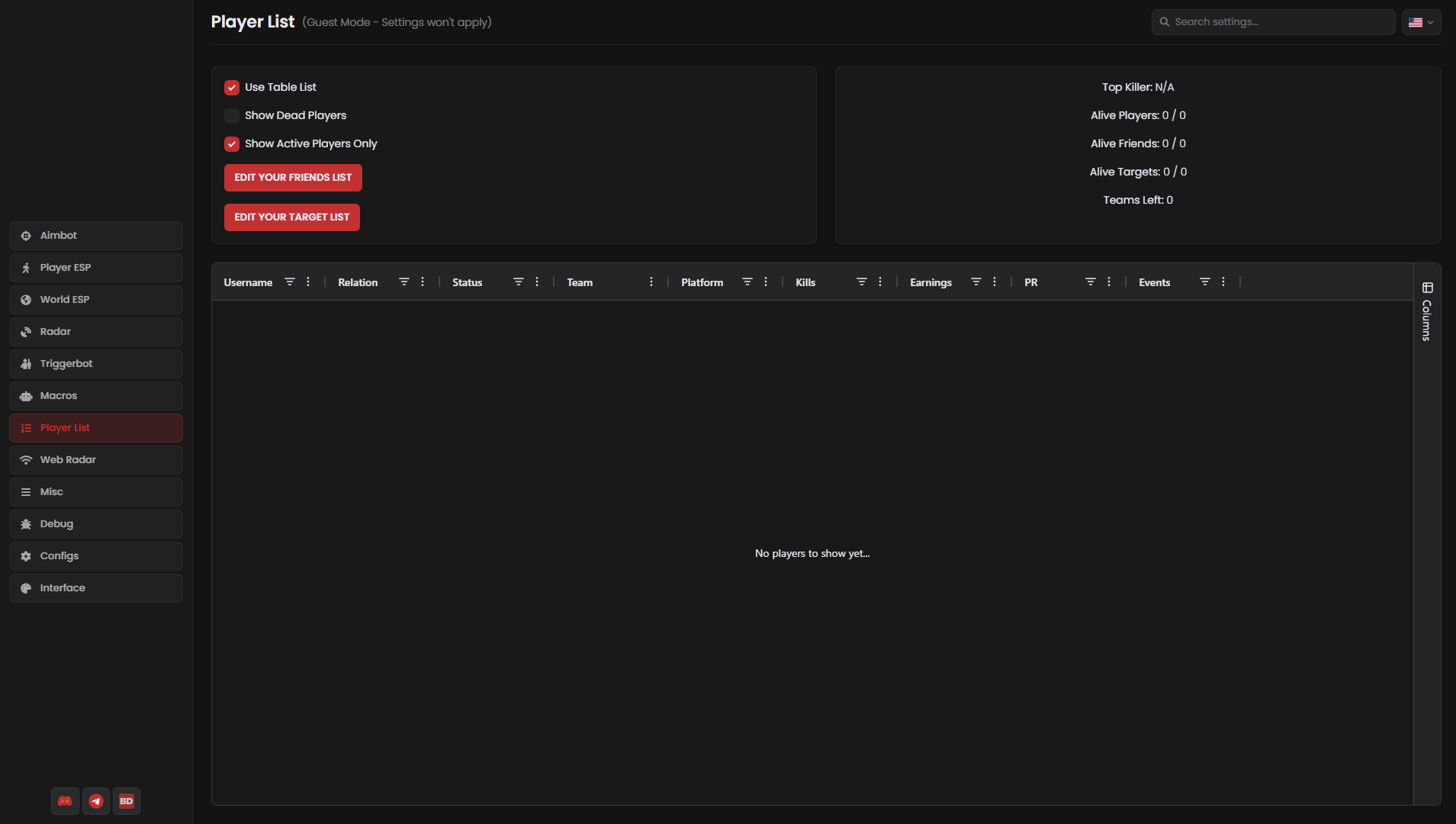Open Team column menu
1456x824 pixels.
pyautogui.click(x=651, y=282)
